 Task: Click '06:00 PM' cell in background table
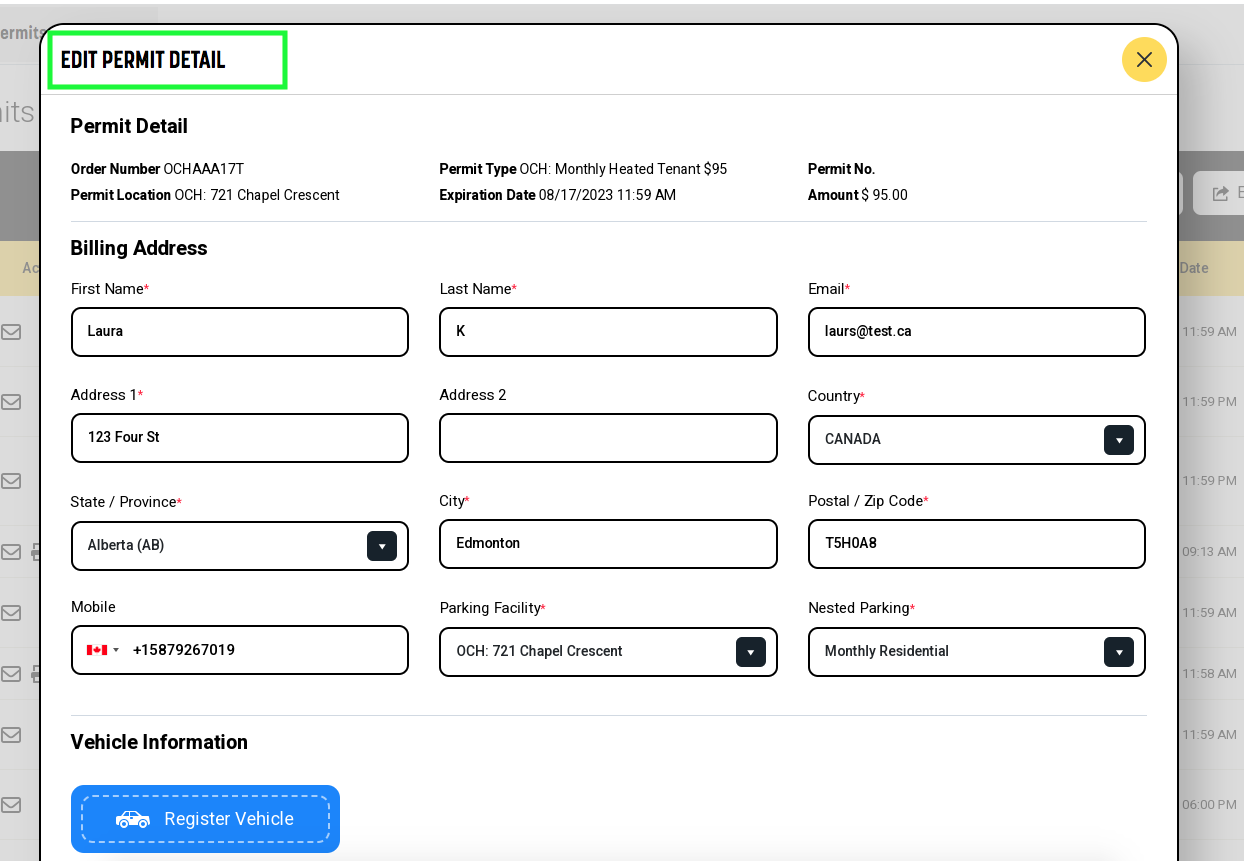pos(1209,804)
